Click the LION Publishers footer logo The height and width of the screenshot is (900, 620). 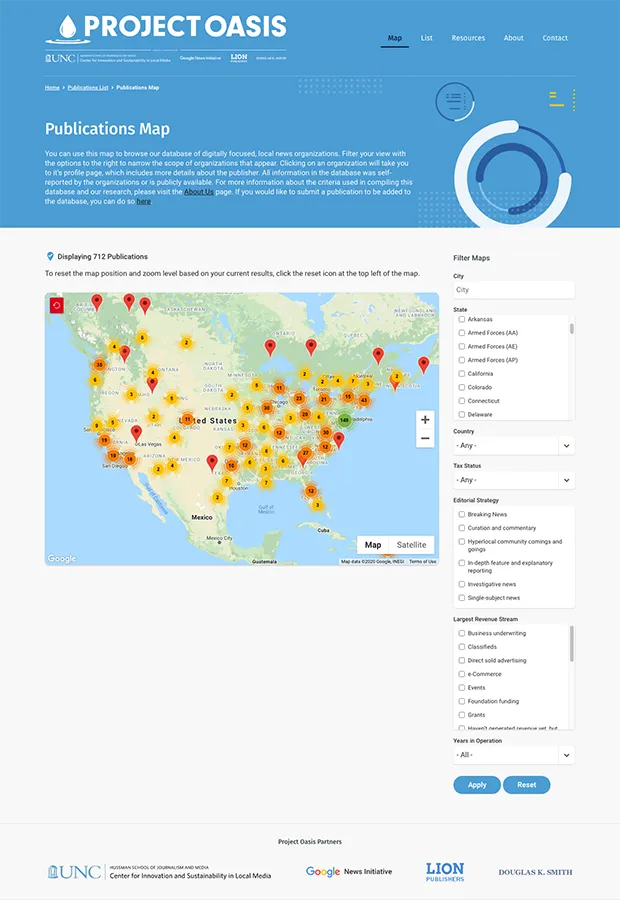pyautogui.click(x=445, y=871)
